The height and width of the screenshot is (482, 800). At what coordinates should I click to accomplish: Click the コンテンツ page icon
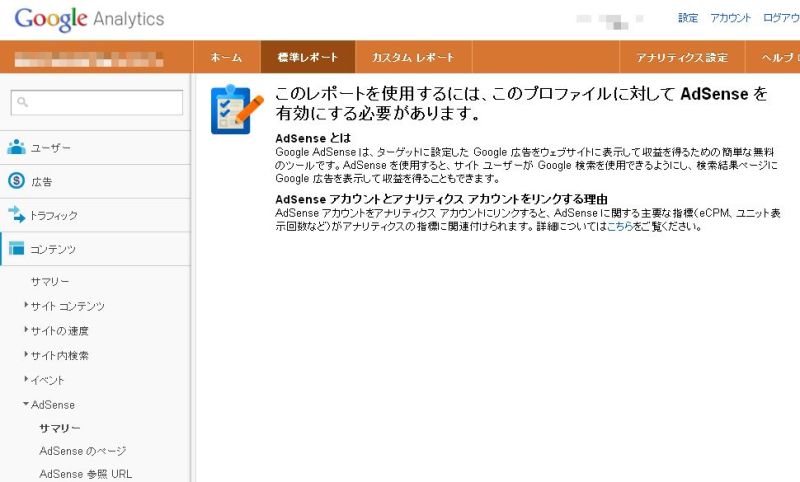pyautogui.click(x=16, y=248)
